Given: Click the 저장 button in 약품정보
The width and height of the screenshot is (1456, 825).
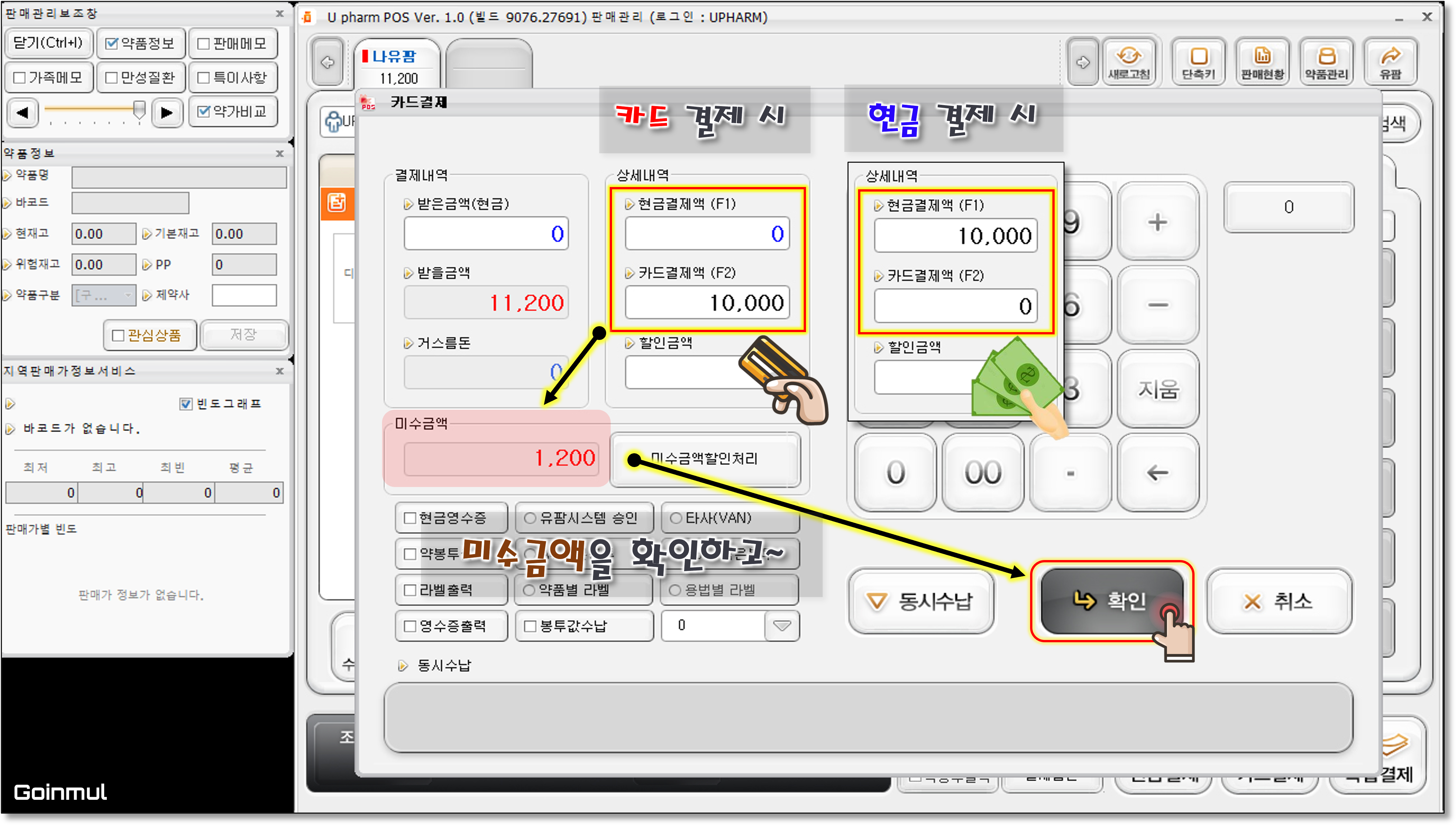Looking at the screenshot, I should 244,335.
